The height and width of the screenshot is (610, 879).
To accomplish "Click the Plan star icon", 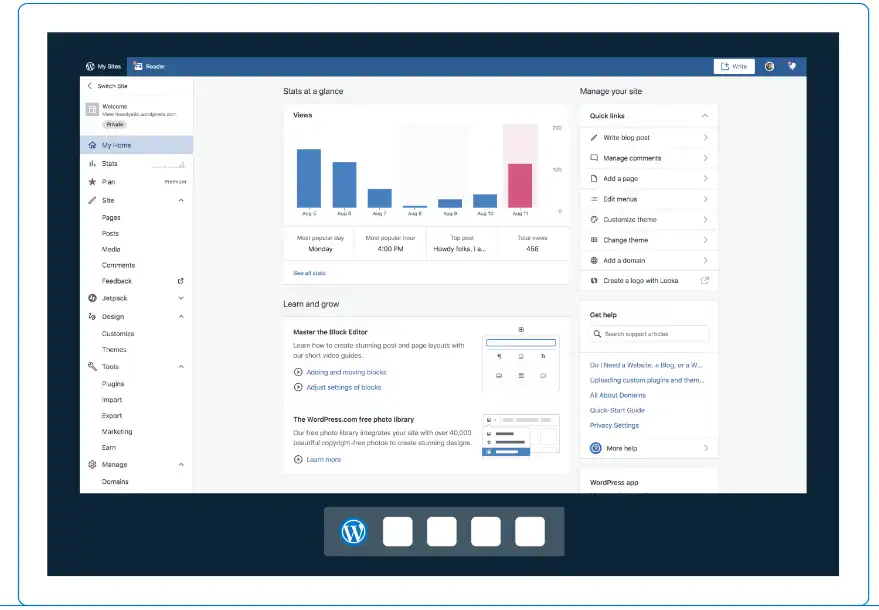I will tap(92, 182).
